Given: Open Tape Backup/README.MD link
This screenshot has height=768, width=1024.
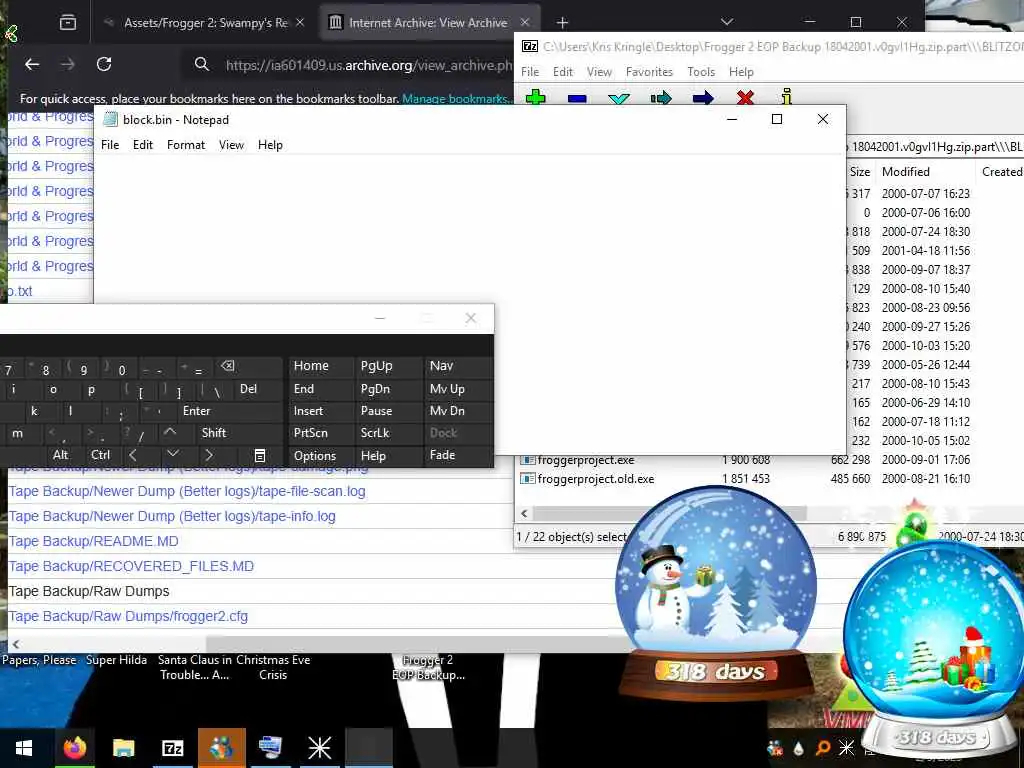Looking at the screenshot, I should coord(93,541).
